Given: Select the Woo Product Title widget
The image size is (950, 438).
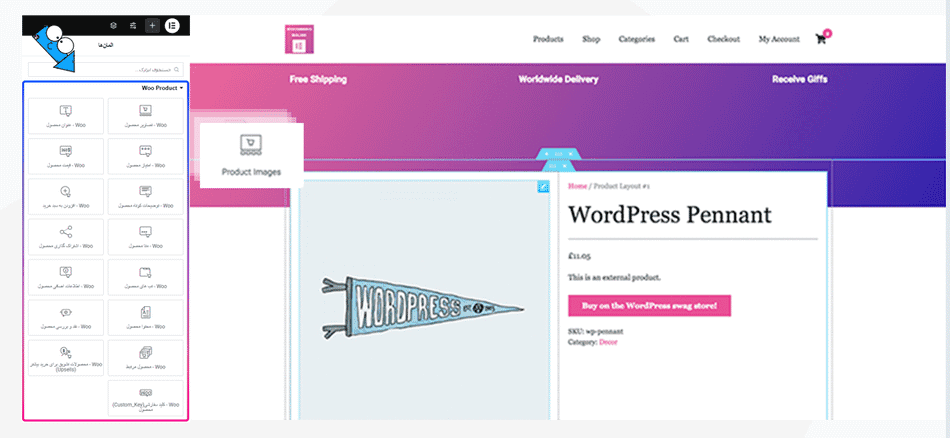Looking at the screenshot, I should (x=66, y=116).
